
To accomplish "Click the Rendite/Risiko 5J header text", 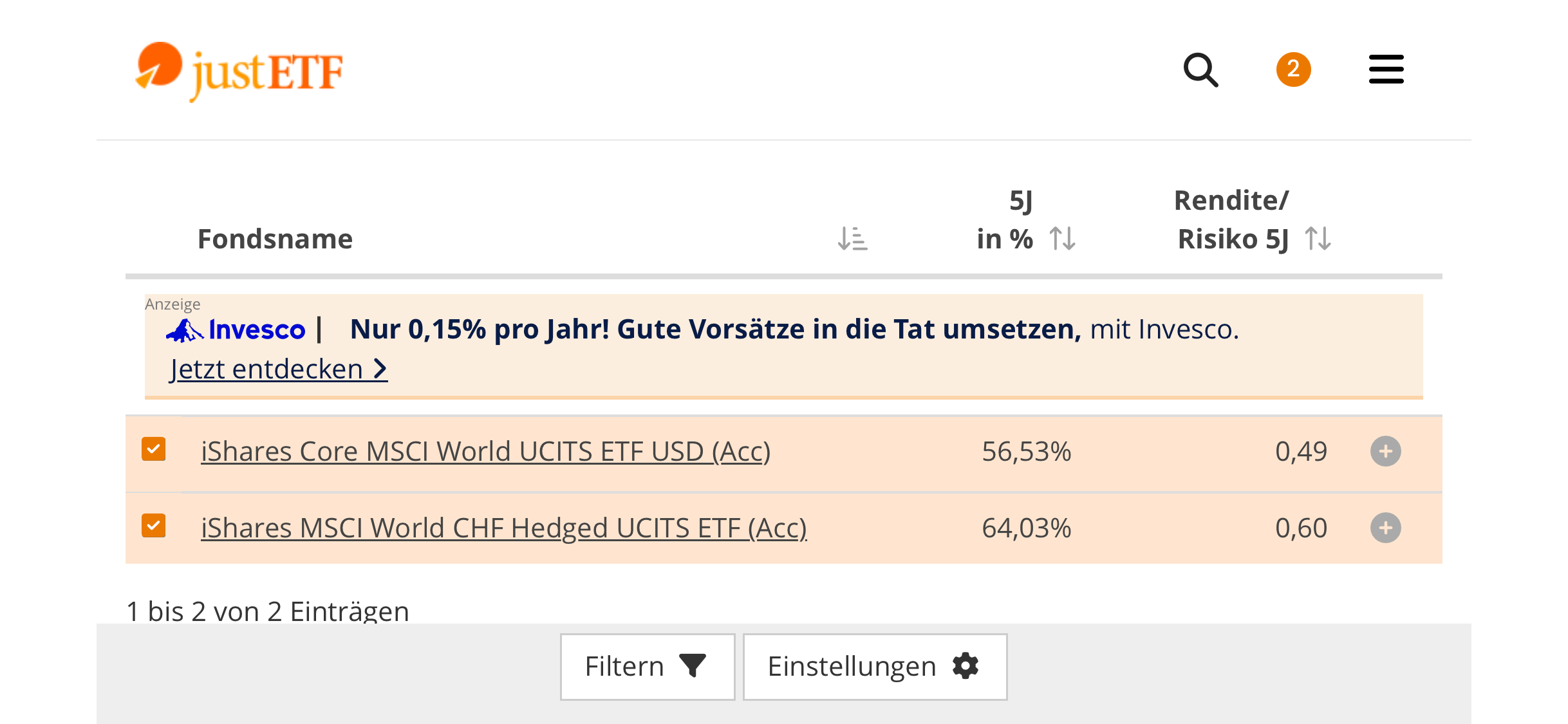I will (x=1232, y=219).
